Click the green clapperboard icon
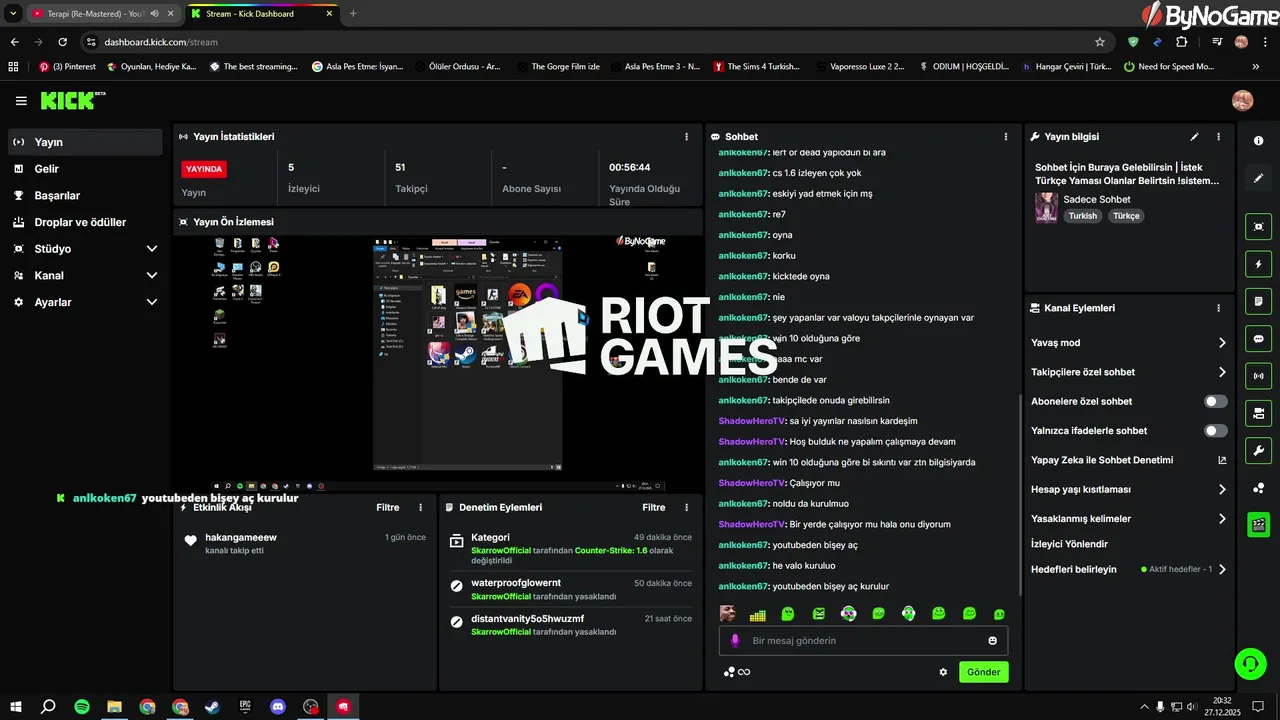 (x=1258, y=524)
